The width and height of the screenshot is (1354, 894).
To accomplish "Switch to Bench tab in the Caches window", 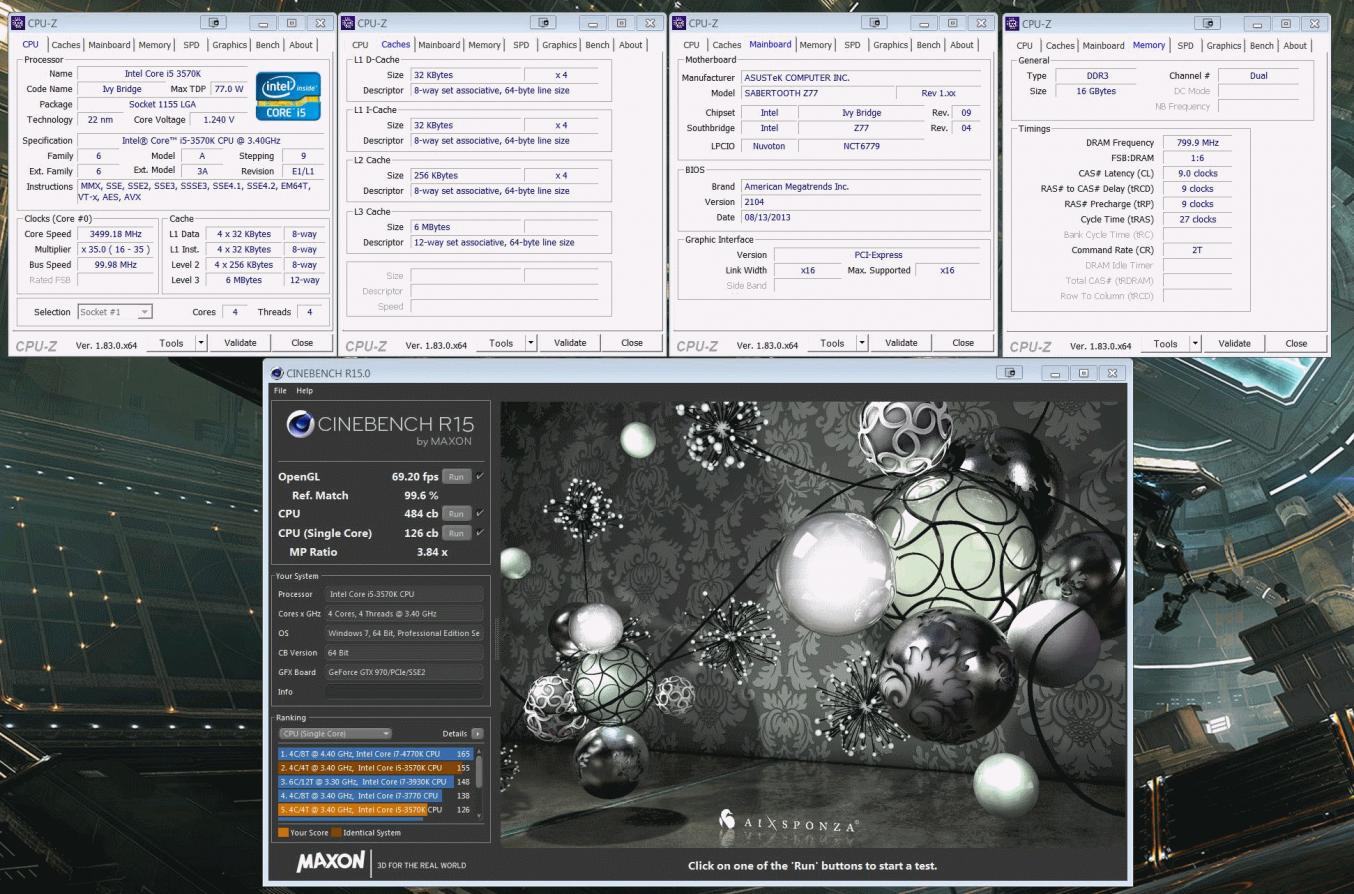I will [x=597, y=45].
